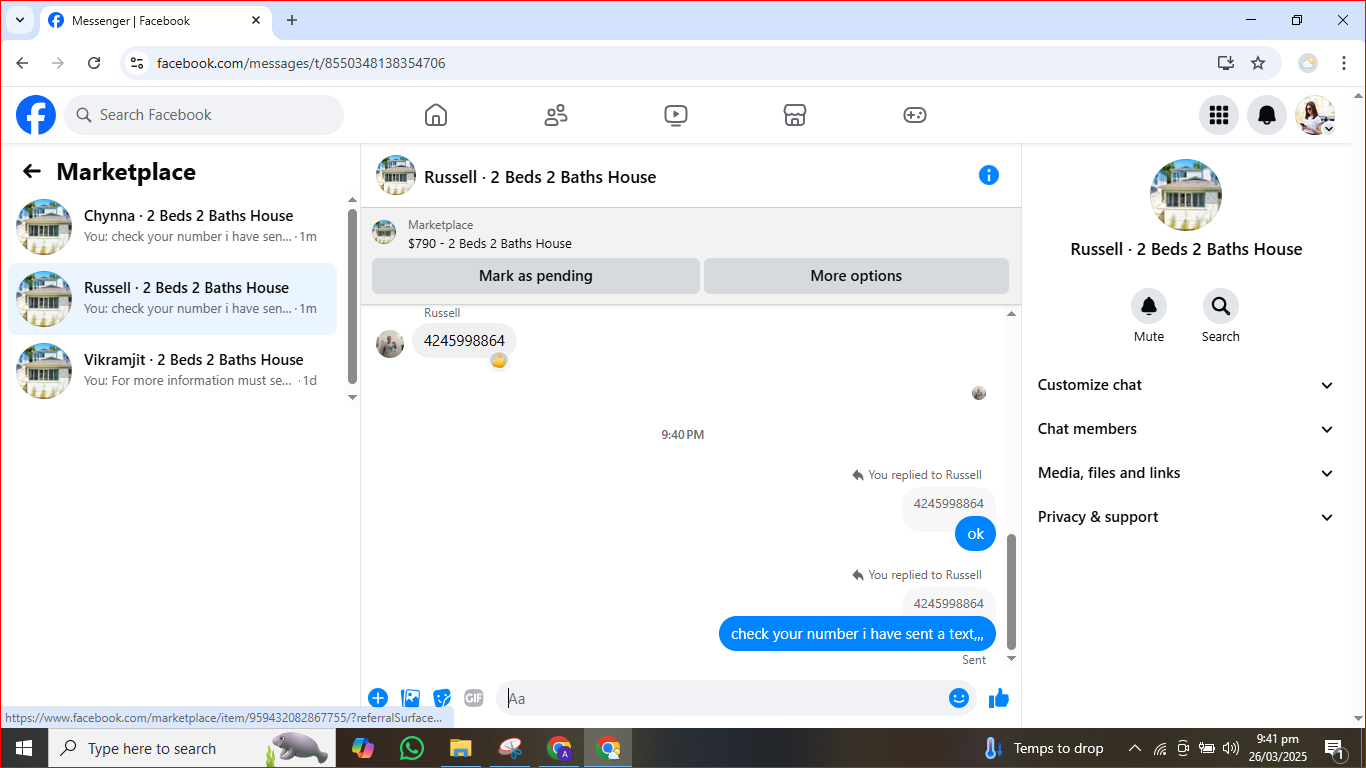The width and height of the screenshot is (1366, 768).
Task: Open a new browser tab
Action: click(292, 20)
